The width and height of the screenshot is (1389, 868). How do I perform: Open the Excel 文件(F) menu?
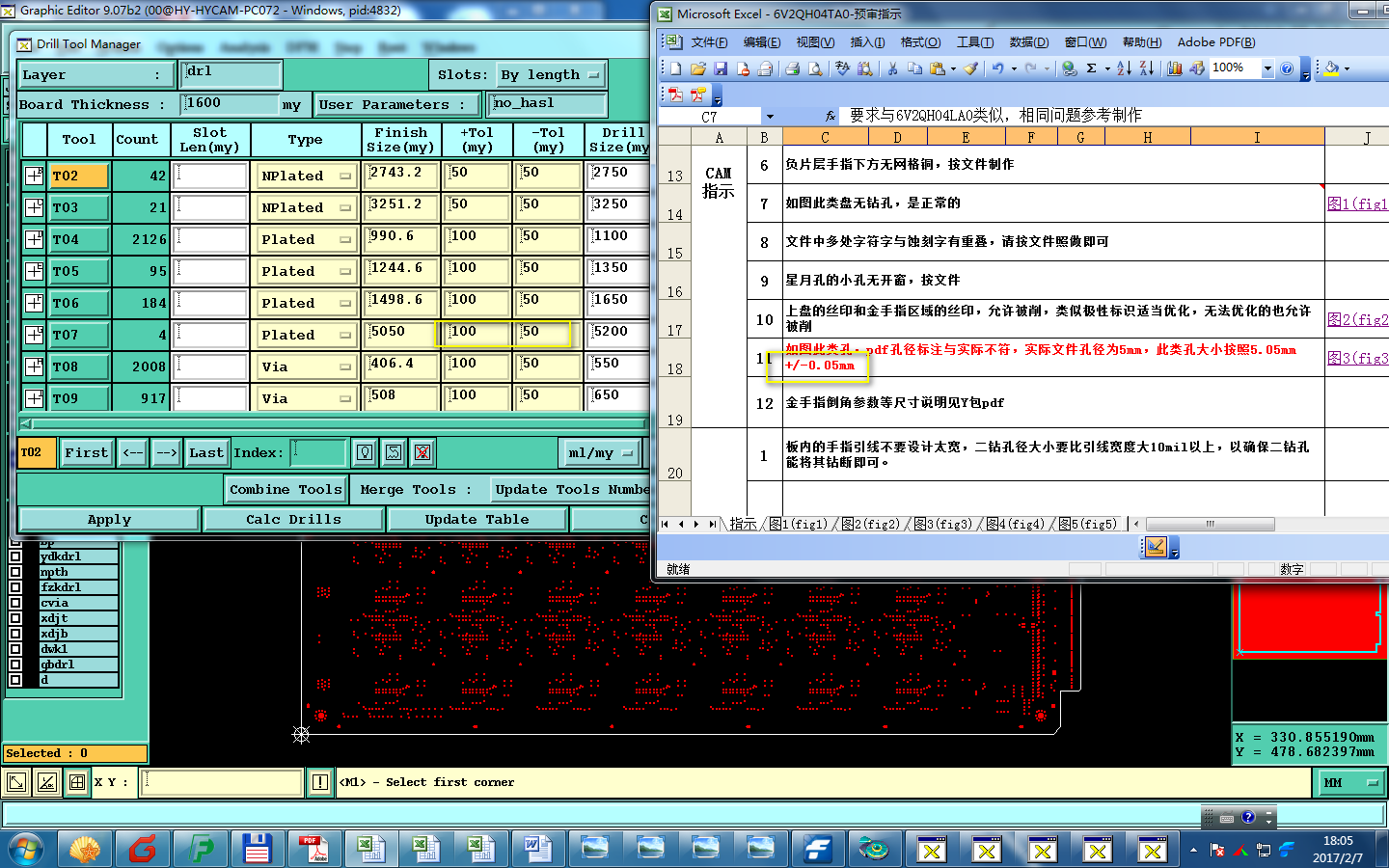[709, 42]
